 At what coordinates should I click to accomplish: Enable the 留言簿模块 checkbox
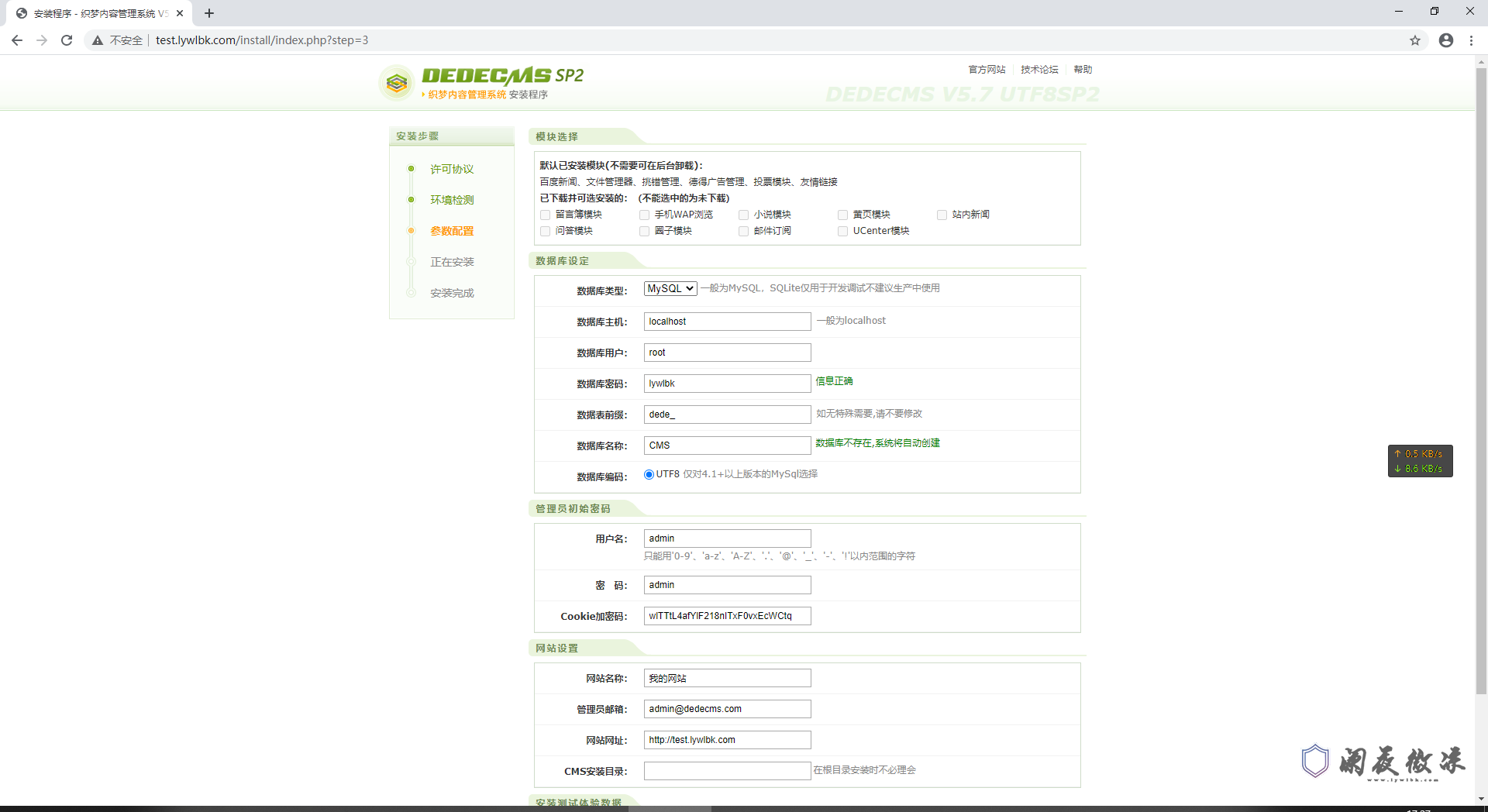[545, 215]
